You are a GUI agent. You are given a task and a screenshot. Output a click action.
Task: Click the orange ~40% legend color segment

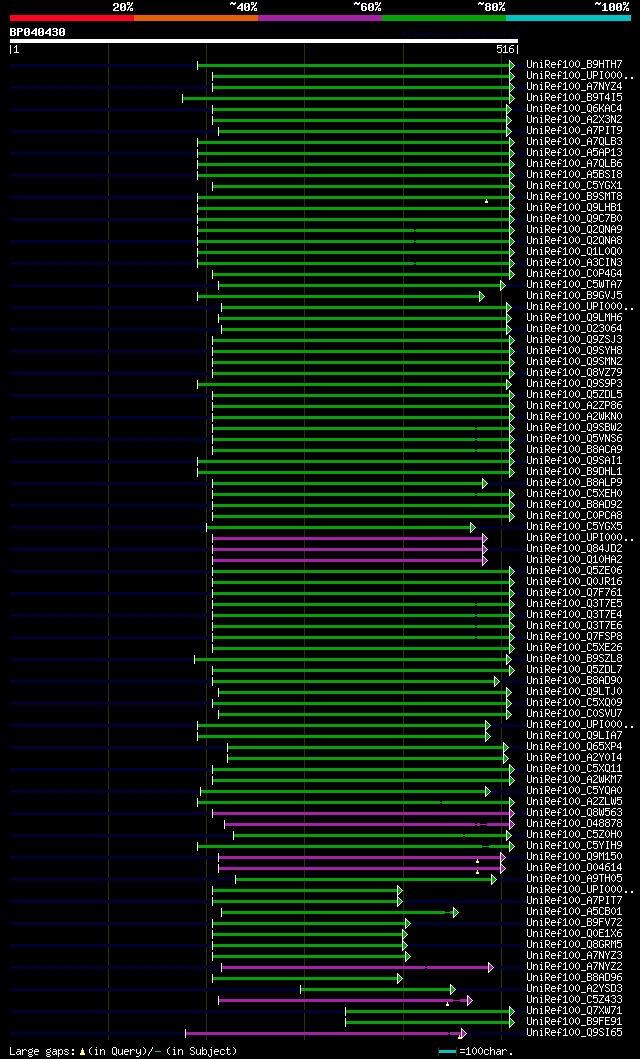(196, 18)
